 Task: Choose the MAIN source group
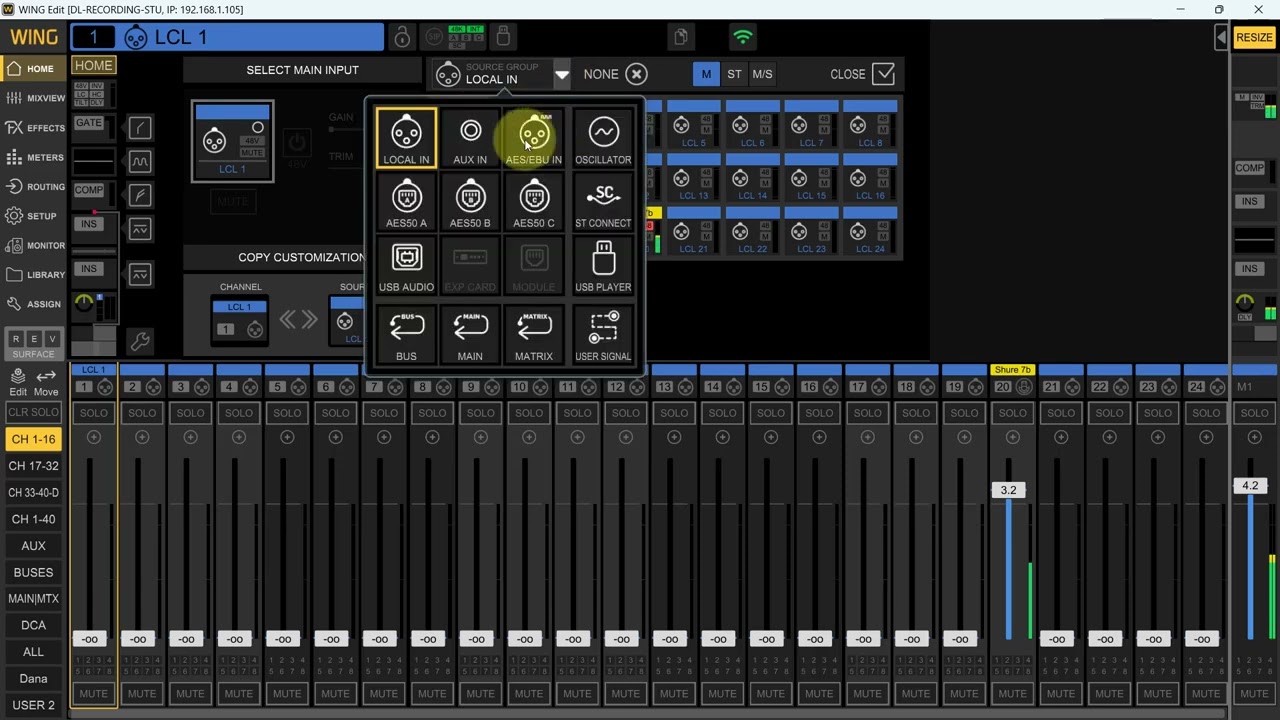click(x=470, y=335)
